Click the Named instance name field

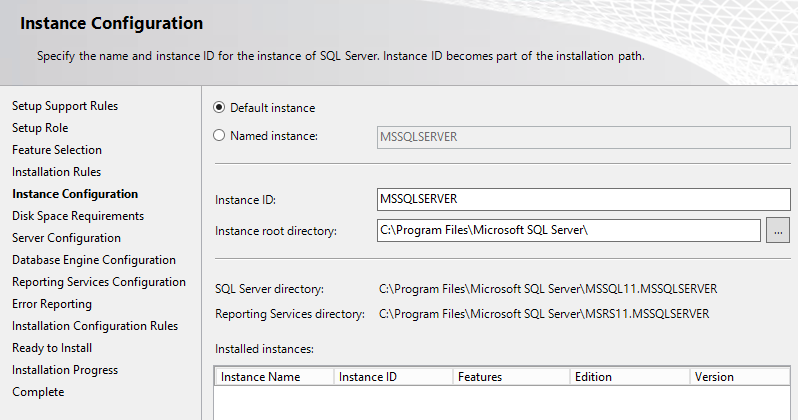pyautogui.click(x=583, y=137)
